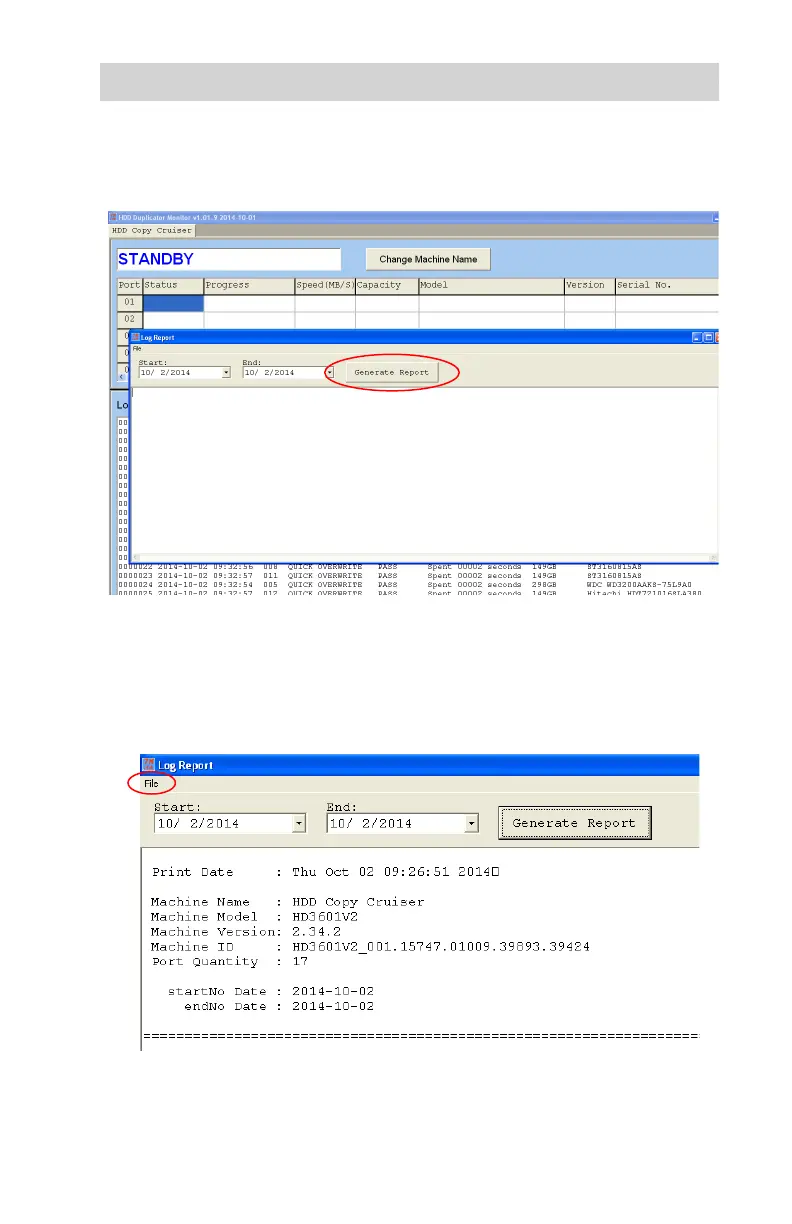Maximize the small overlapping Log Report window
Screen dimensions: 792x1224
point(708,338)
